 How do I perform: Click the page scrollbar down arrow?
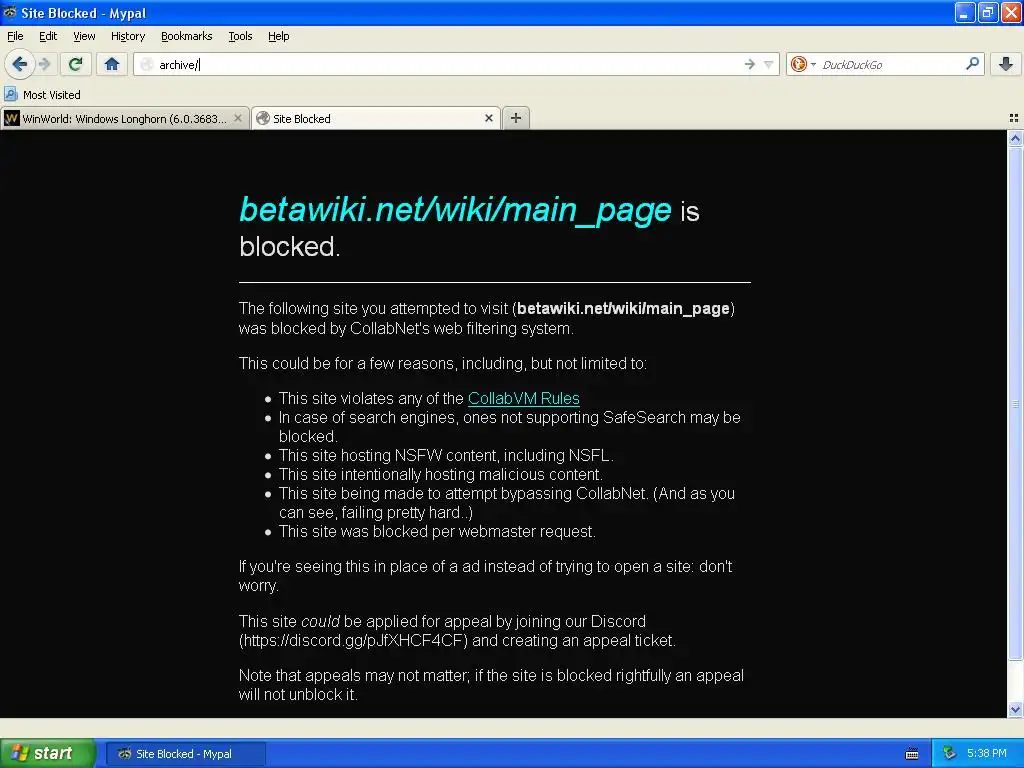[x=1015, y=710]
